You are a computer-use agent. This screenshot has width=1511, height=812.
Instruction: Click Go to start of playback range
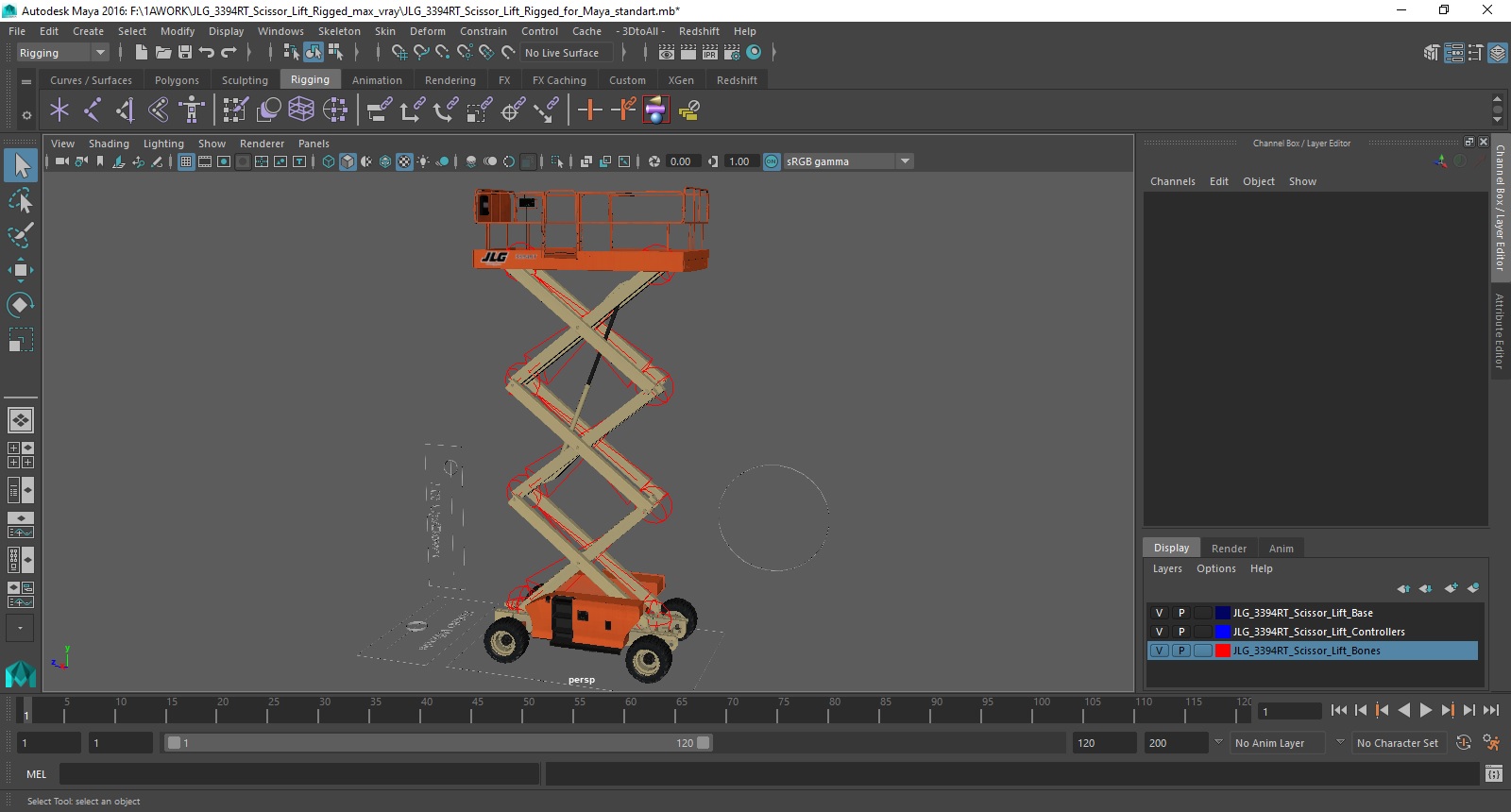tap(1339, 710)
